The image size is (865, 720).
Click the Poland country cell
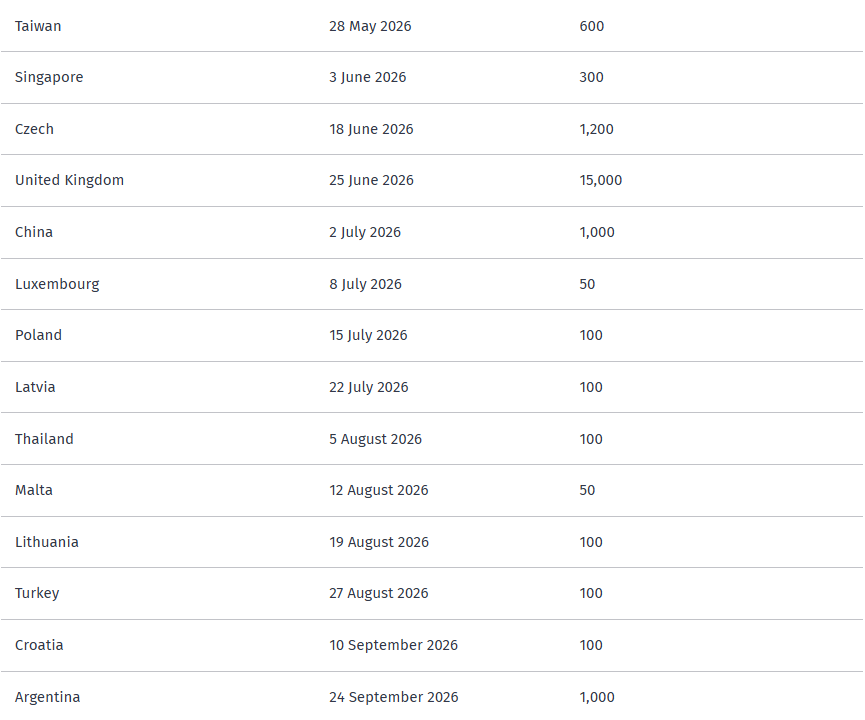(38, 335)
